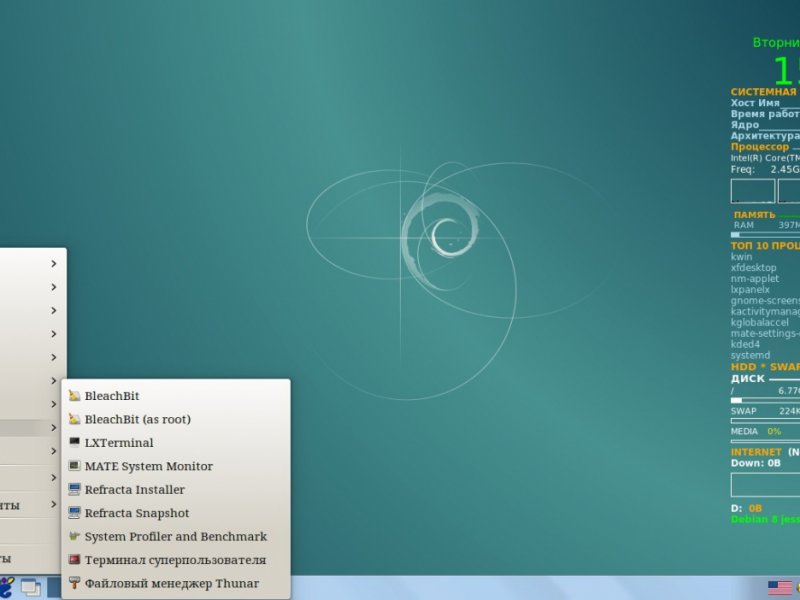Click 'systemd' in the process list

coord(751,356)
